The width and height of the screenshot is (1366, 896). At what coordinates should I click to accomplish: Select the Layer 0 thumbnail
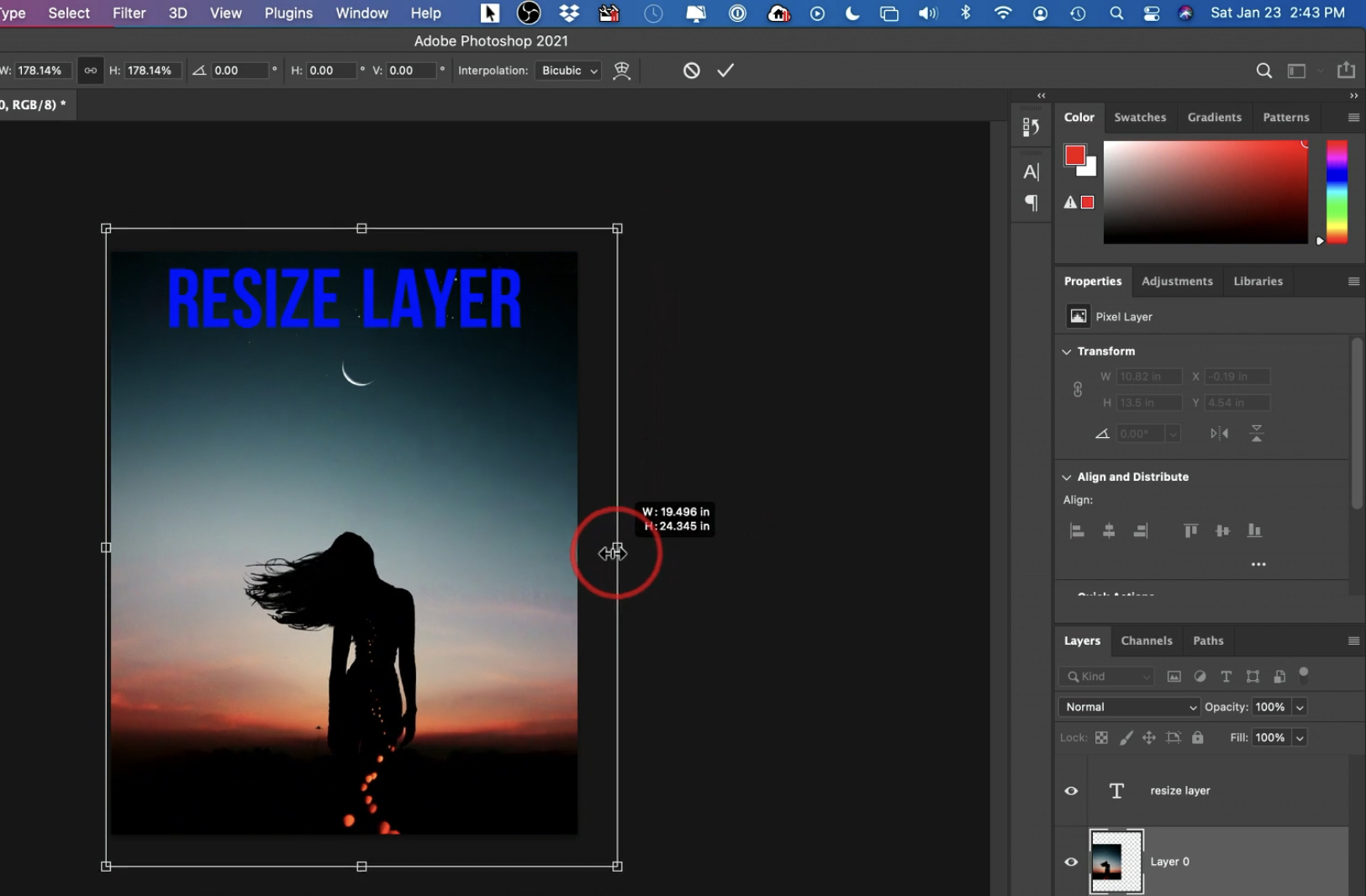point(1115,862)
